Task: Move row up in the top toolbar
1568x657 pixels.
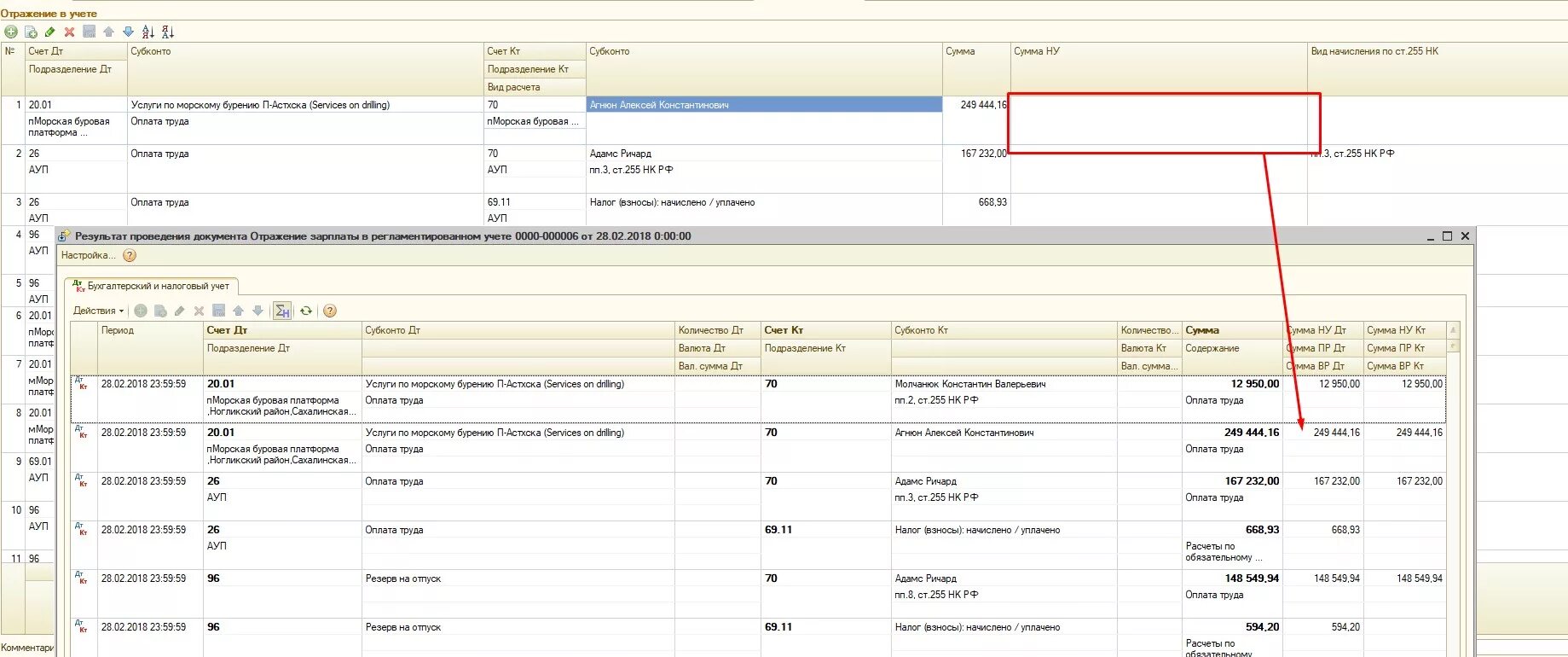Action: 108,32
